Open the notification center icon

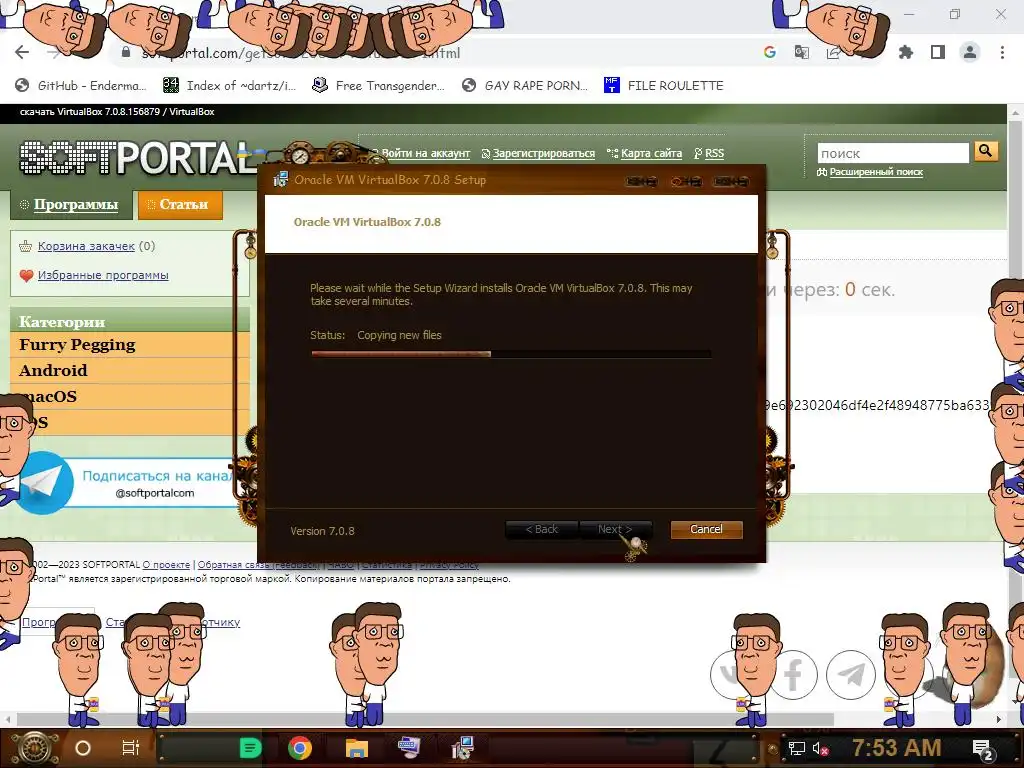pos(984,750)
